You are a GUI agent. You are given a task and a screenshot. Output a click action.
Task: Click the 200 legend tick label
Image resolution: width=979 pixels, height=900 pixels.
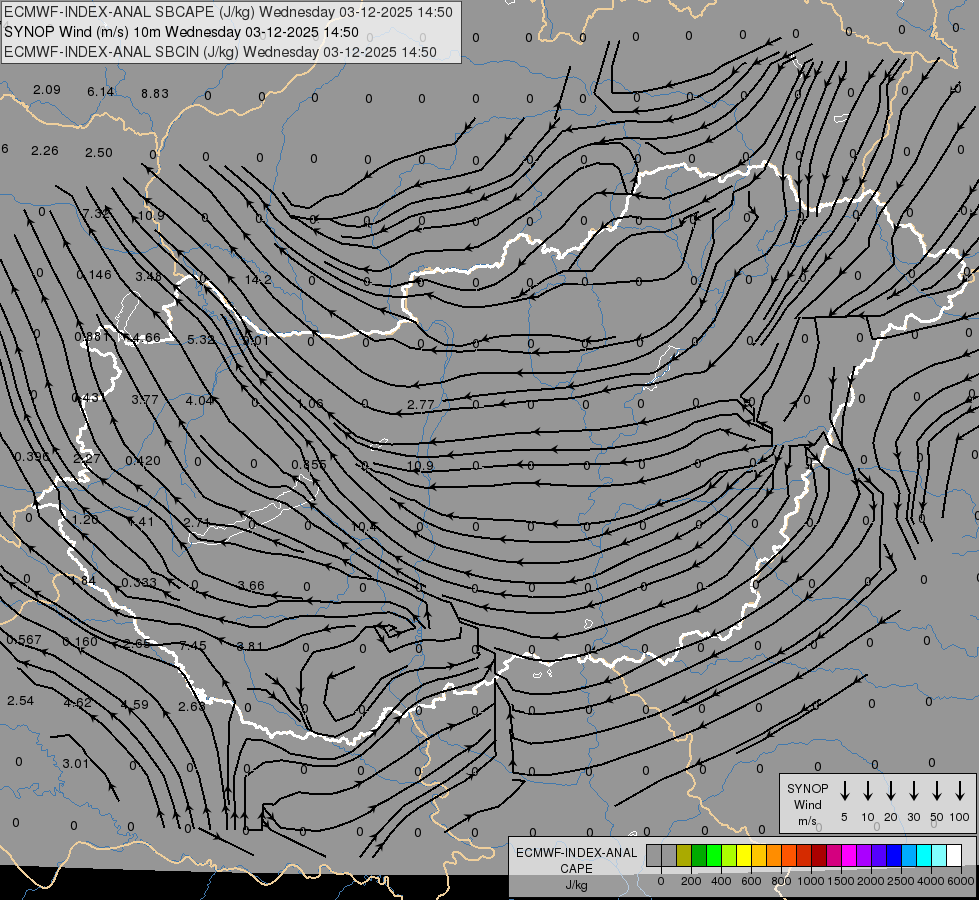(x=691, y=881)
